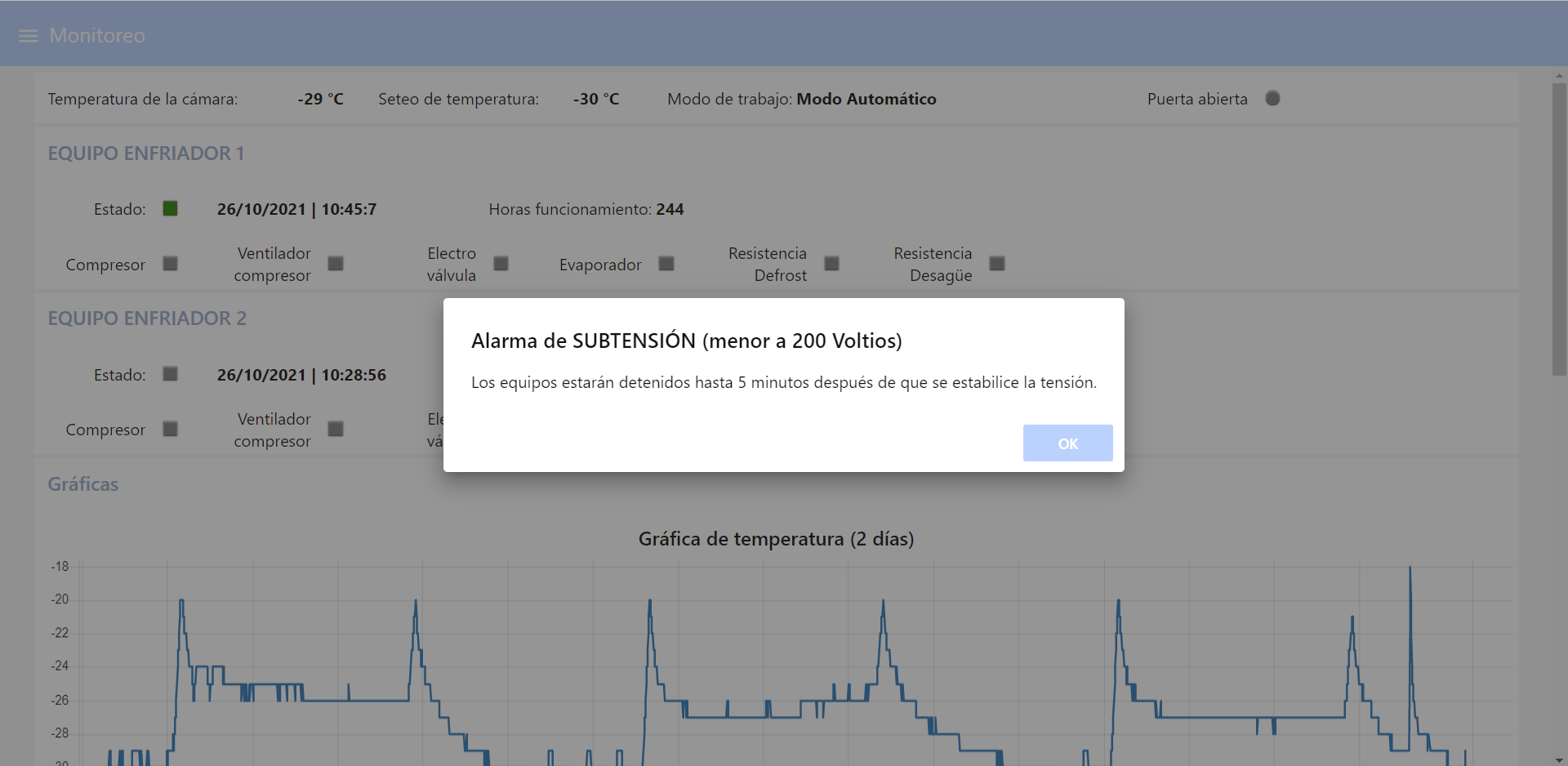Click the Puerta abierta round indicator
The width and height of the screenshot is (1568, 766).
pos(1272,99)
